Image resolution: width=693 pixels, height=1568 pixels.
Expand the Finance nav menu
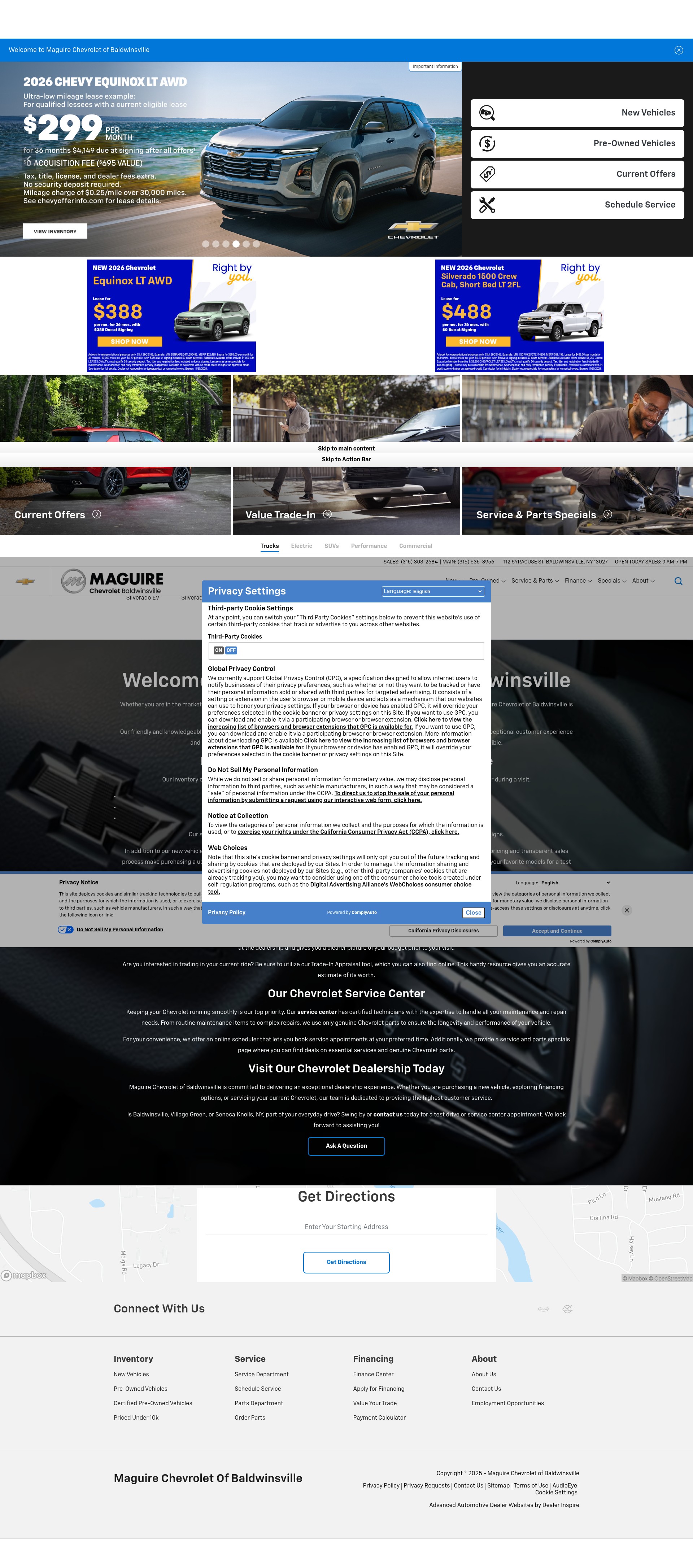pyautogui.click(x=578, y=581)
